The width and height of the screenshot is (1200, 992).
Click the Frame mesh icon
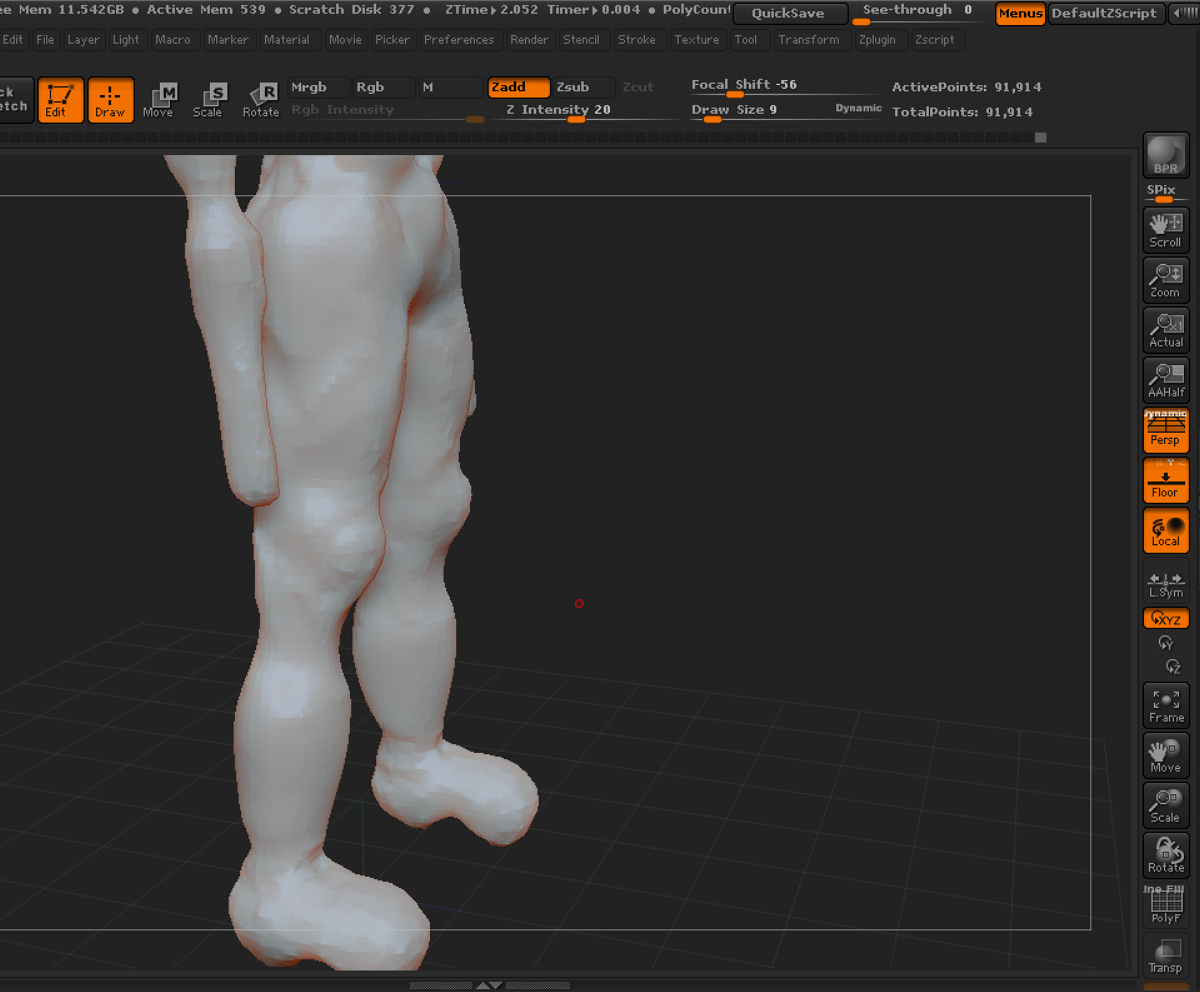[1165, 705]
